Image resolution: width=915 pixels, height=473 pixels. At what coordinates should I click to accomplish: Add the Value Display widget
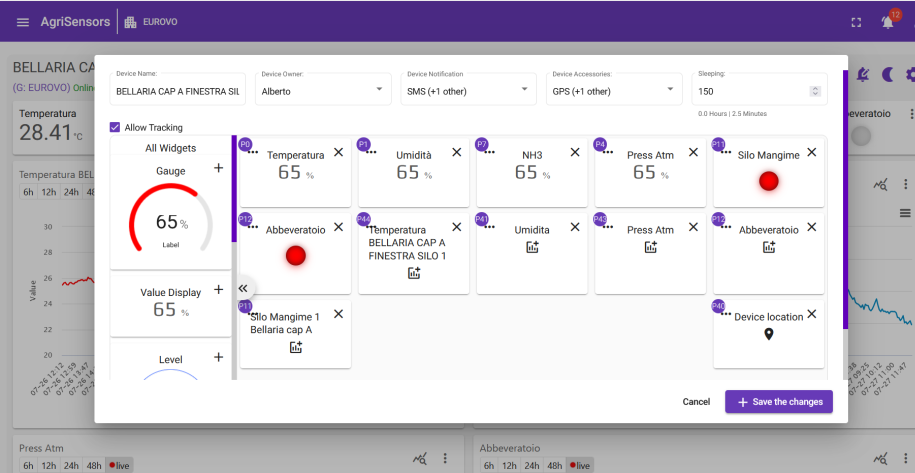tap(219, 289)
